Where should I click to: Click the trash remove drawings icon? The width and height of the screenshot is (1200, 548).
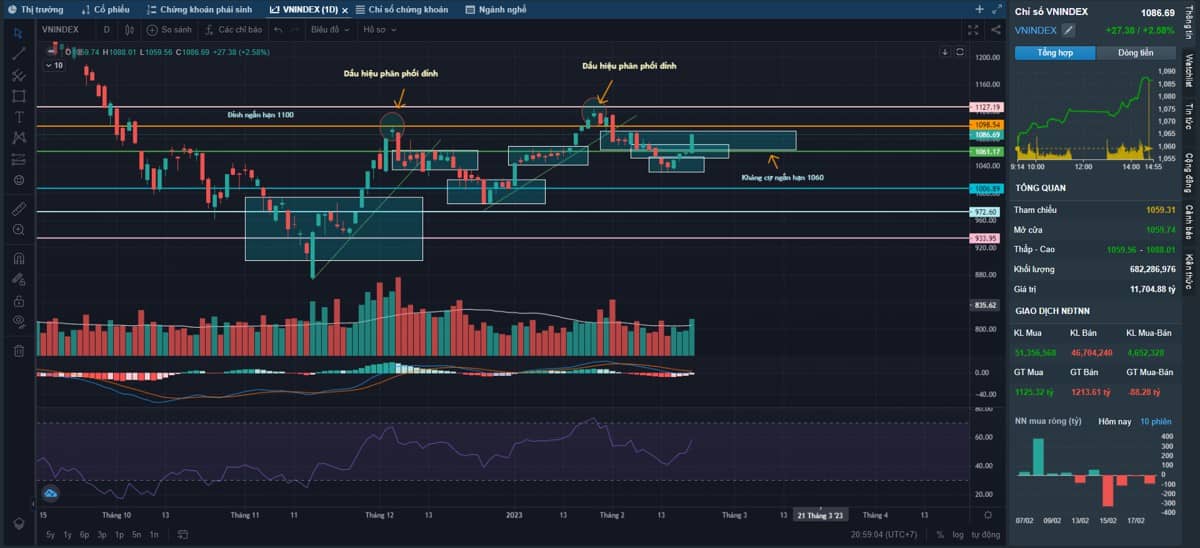click(x=18, y=350)
